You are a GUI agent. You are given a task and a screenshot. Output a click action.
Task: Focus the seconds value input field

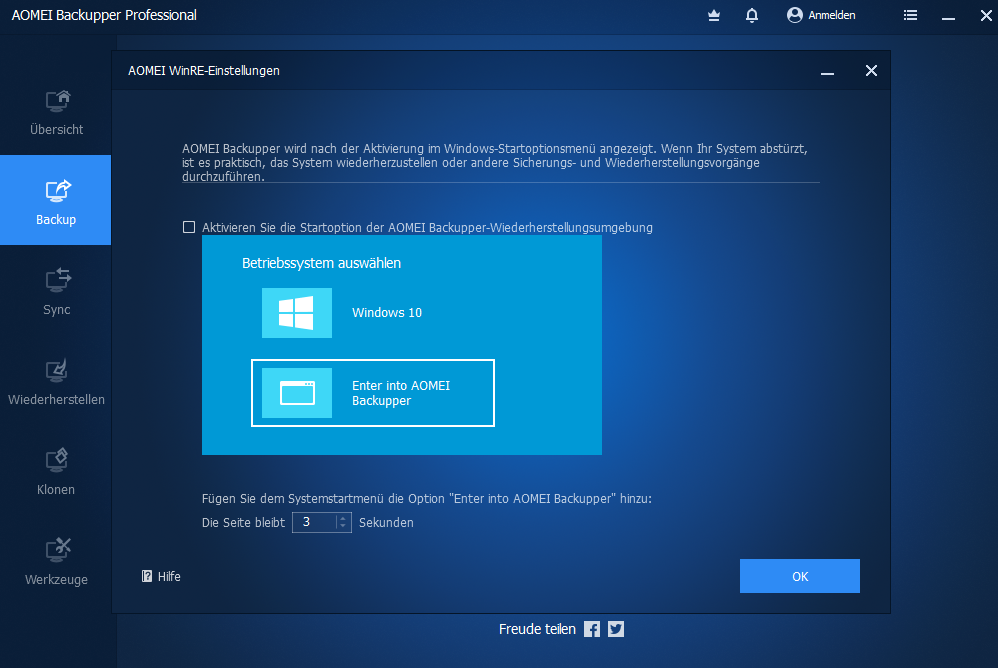[x=314, y=522]
